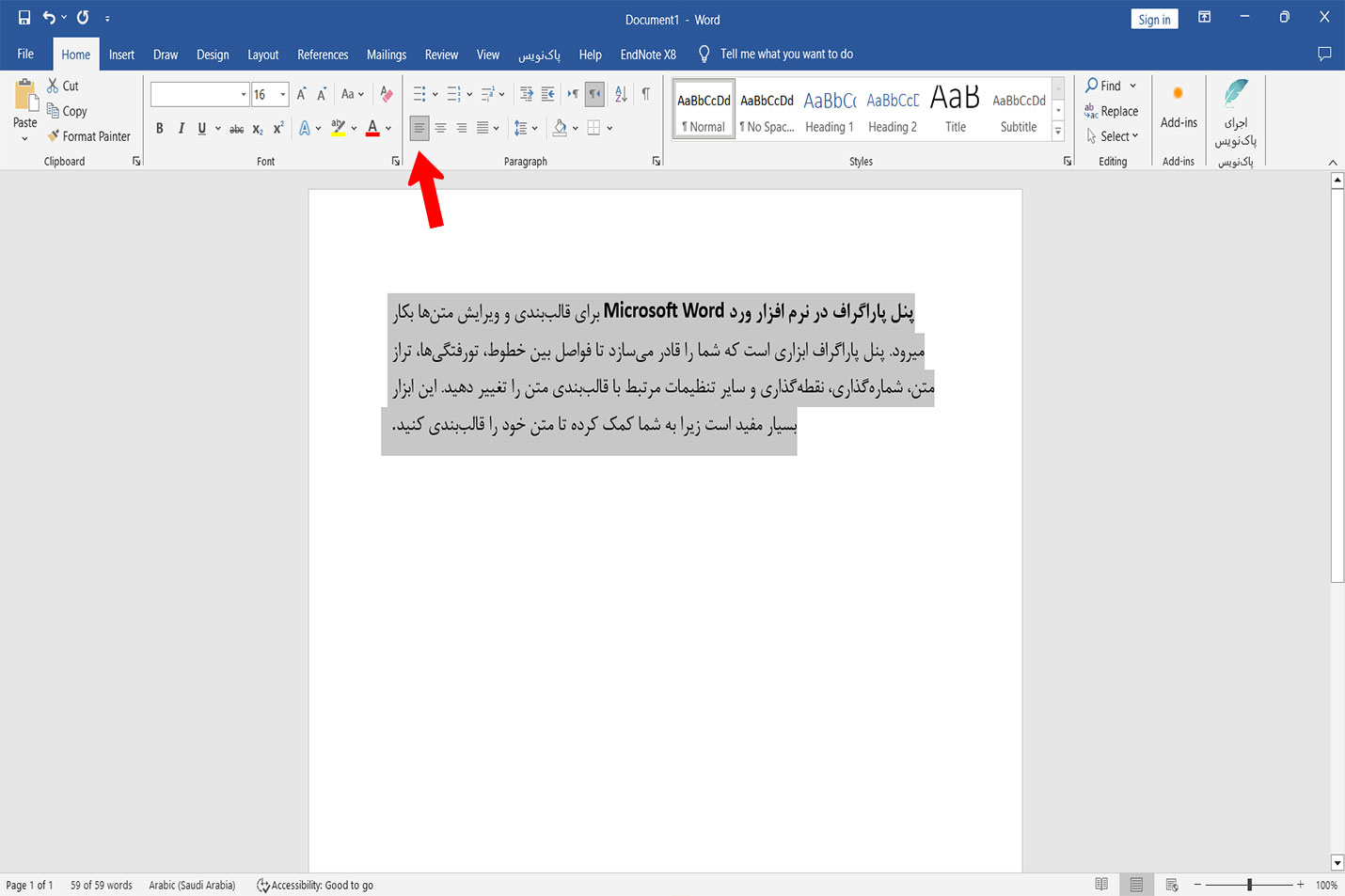Open Replace dialog

coord(1112,111)
